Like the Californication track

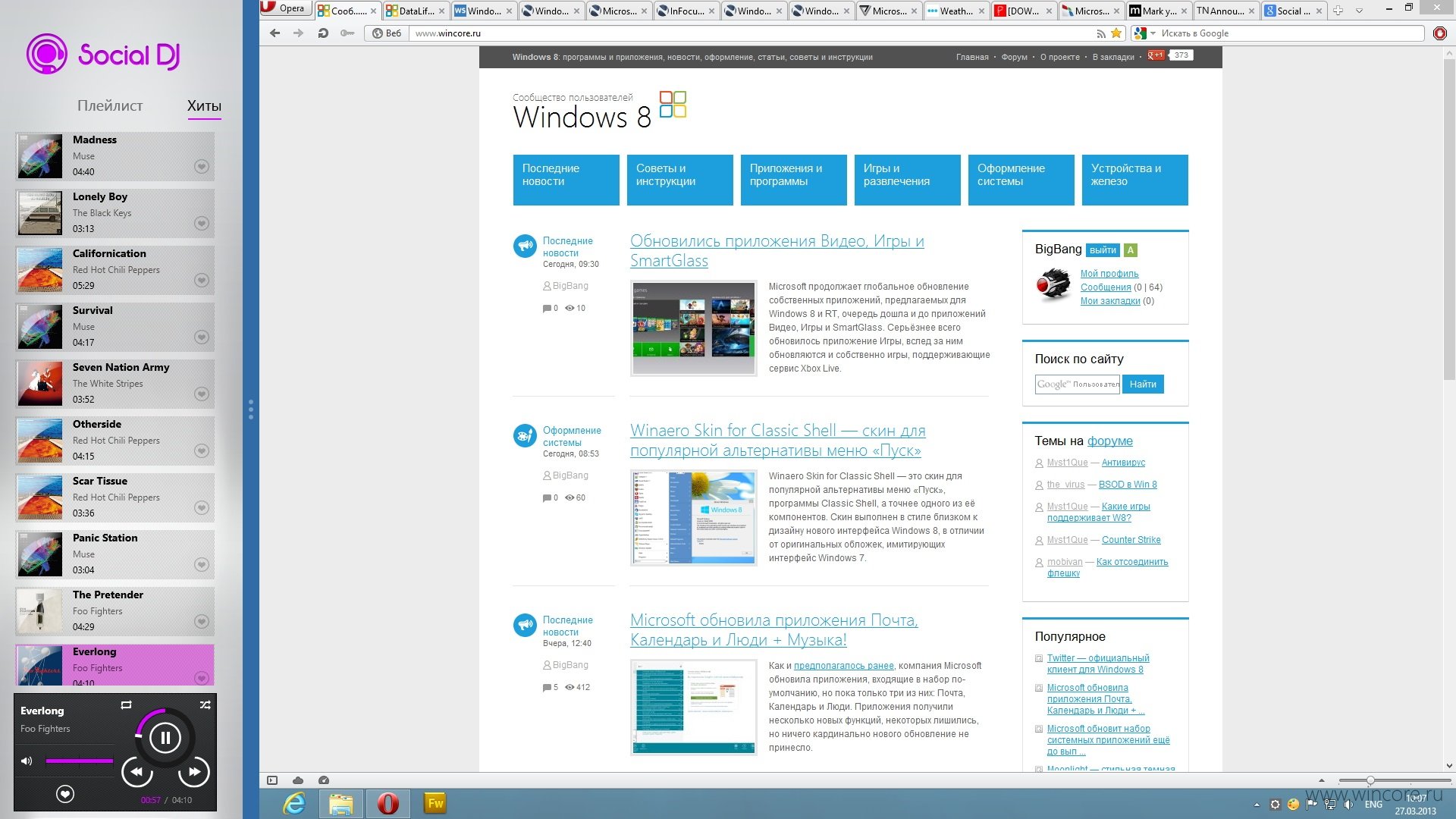pyautogui.click(x=202, y=280)
